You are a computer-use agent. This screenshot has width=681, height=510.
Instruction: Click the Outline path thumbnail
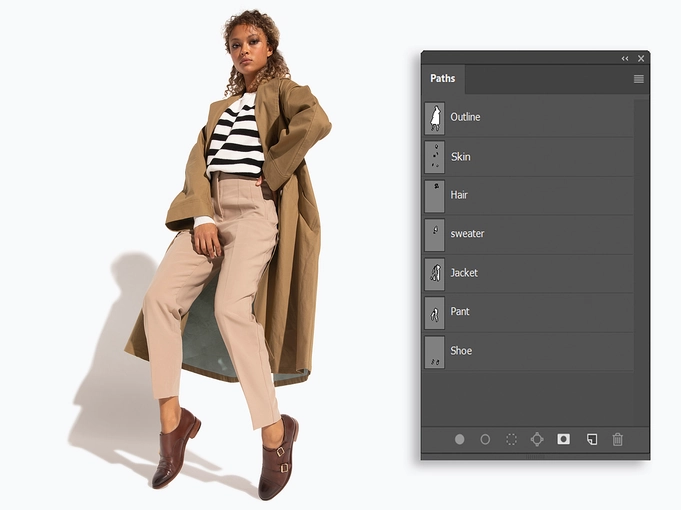[x=434, y=118]
